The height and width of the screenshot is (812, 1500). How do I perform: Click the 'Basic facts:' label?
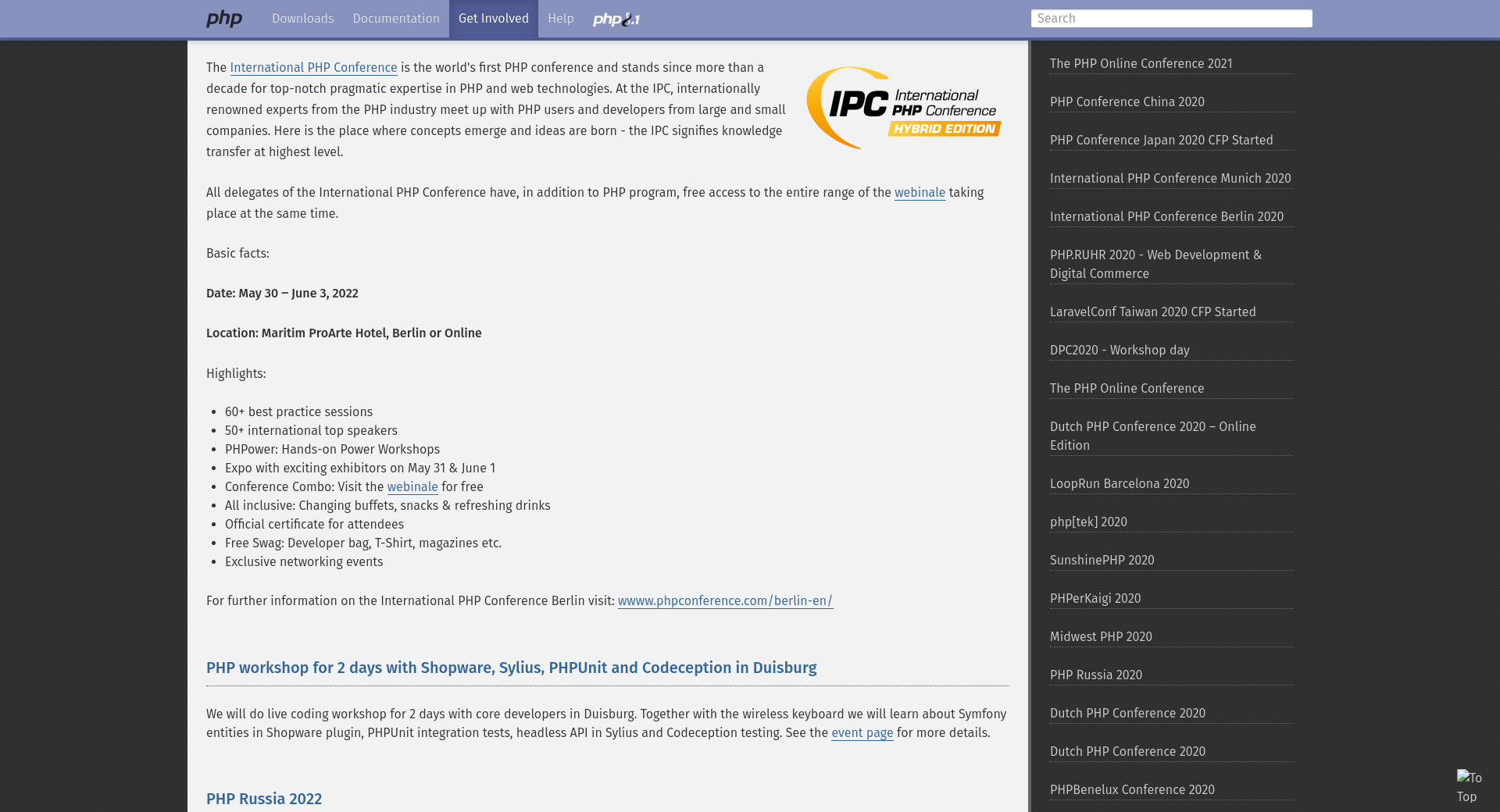click(237, 254)
